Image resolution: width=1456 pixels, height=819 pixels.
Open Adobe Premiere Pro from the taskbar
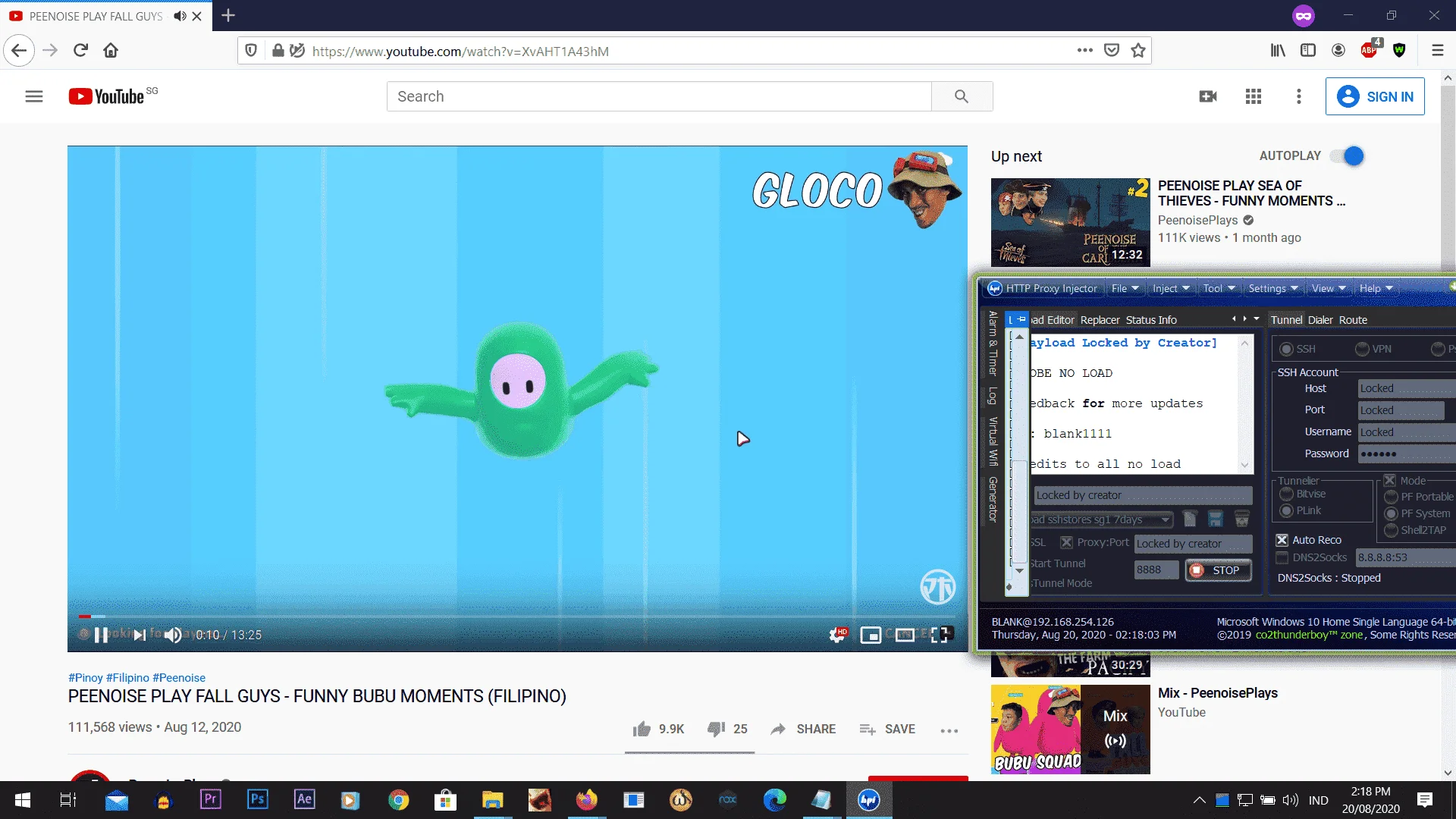[211, 800]
